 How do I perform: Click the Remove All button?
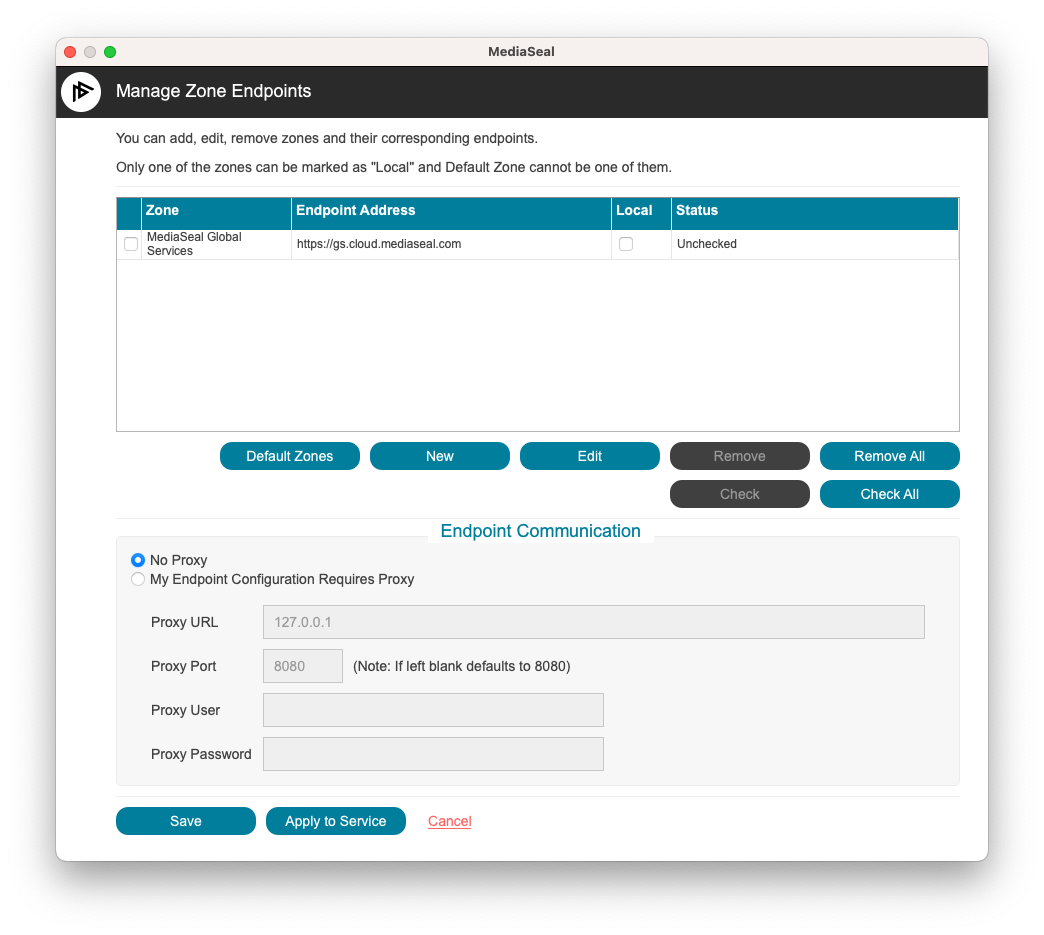pos(890,456)
